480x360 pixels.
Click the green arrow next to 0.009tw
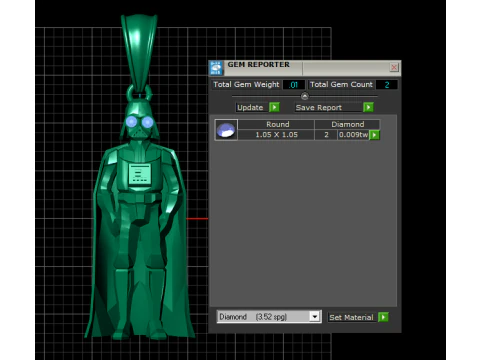tap(375, 135)
